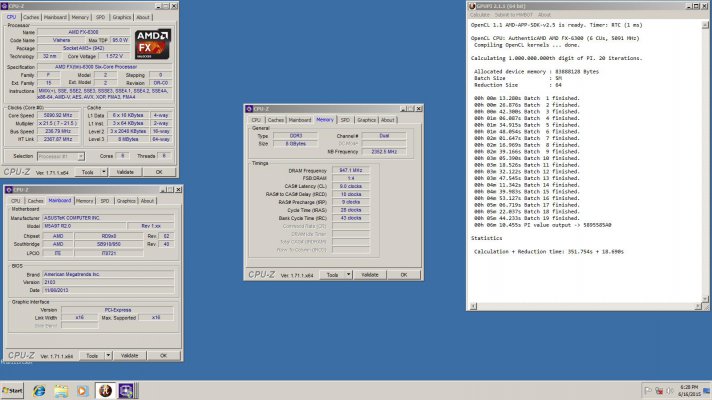712x400 pixels.
Task: Switch to Caches tab in CPU window
Action: (31, 17)
